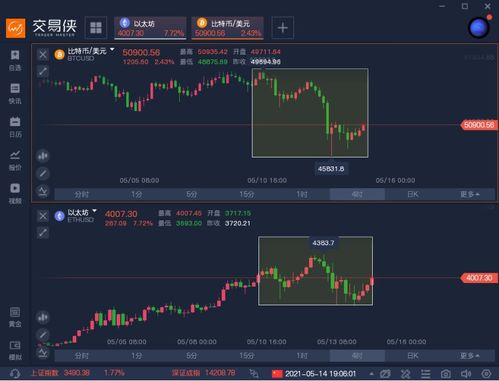Expand ETHUSD chart to fullscreen
Viewport: 499px width, 381px height.
click(43, 232)
